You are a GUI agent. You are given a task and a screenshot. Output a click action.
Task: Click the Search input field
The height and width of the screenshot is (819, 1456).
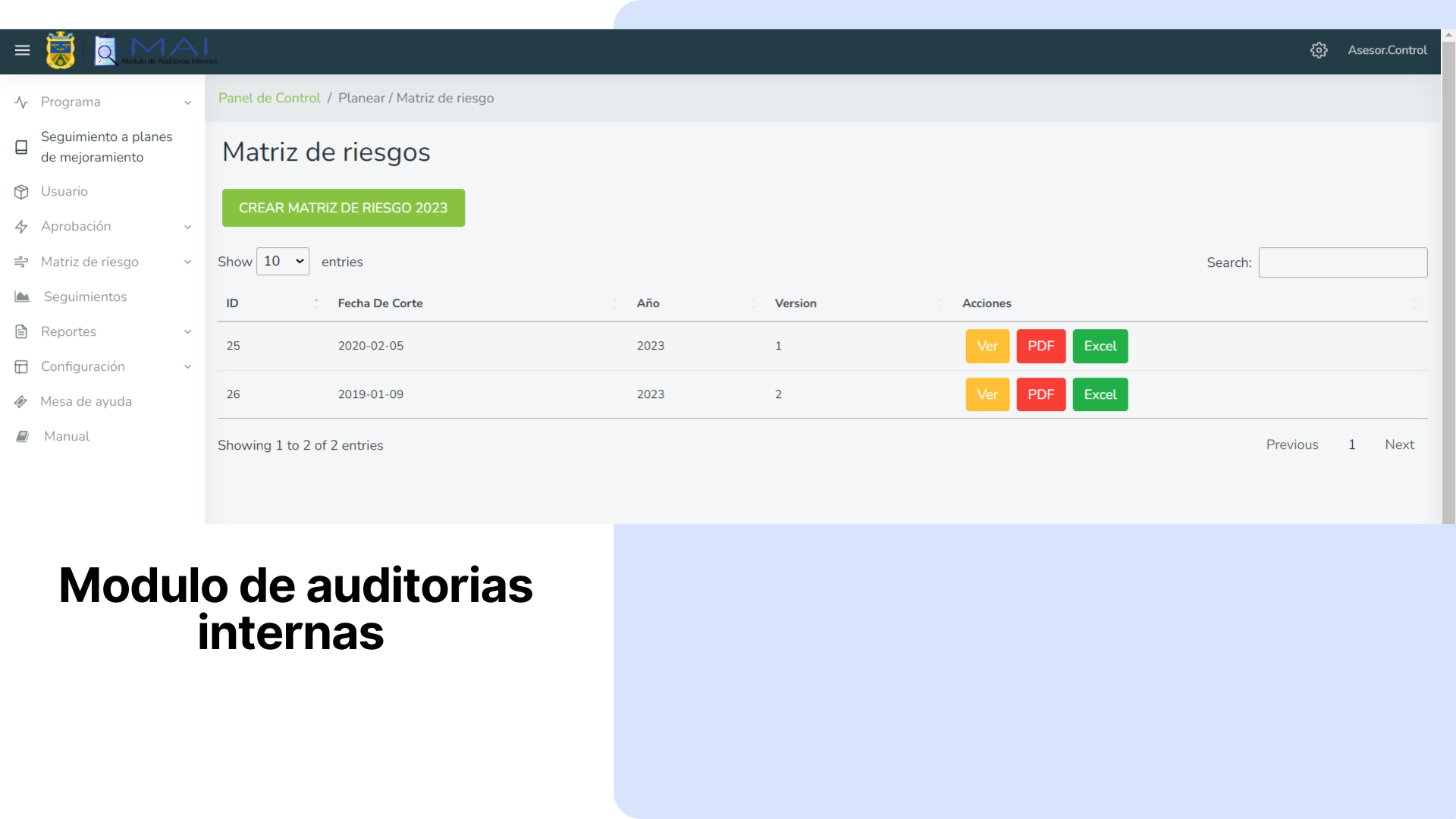click(x=1342, y=262)
